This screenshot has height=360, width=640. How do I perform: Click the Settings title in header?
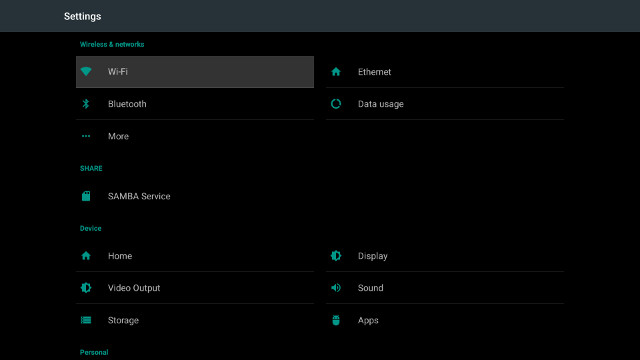(x=82, y=16)
